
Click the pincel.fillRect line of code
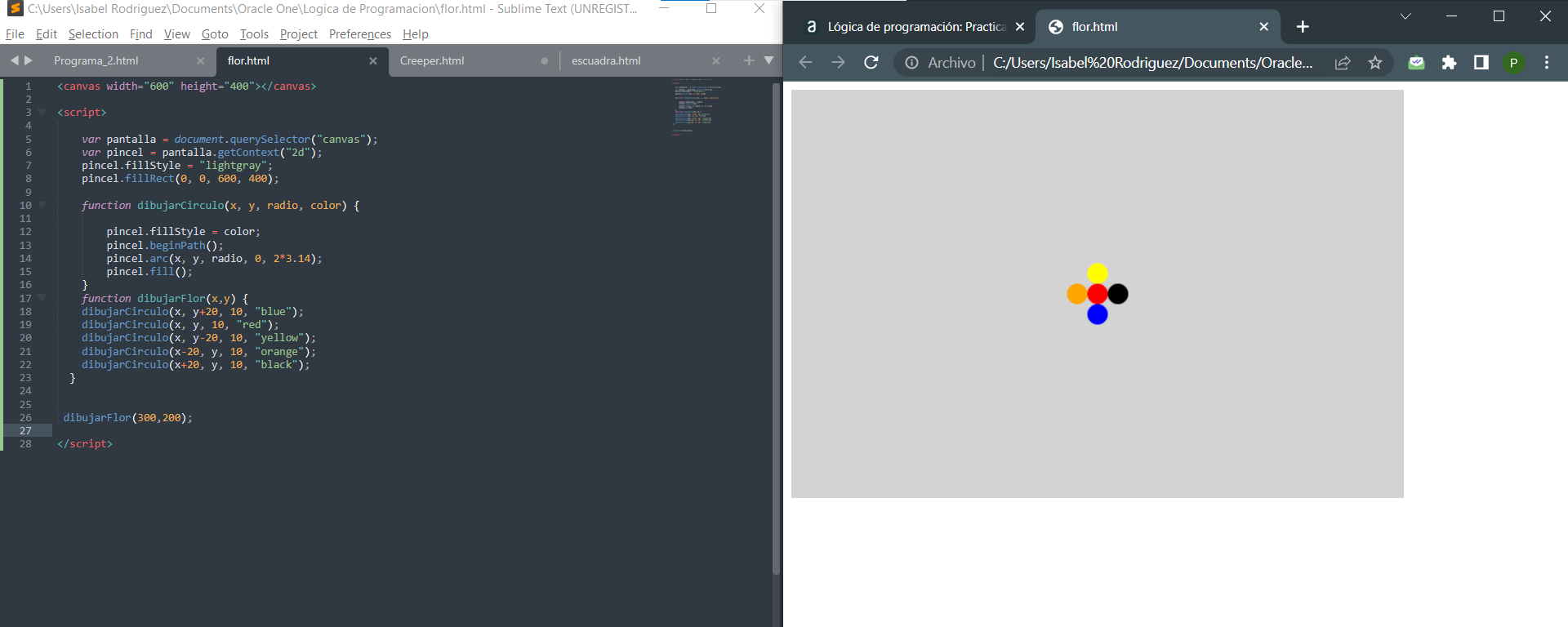pos(180,179)
